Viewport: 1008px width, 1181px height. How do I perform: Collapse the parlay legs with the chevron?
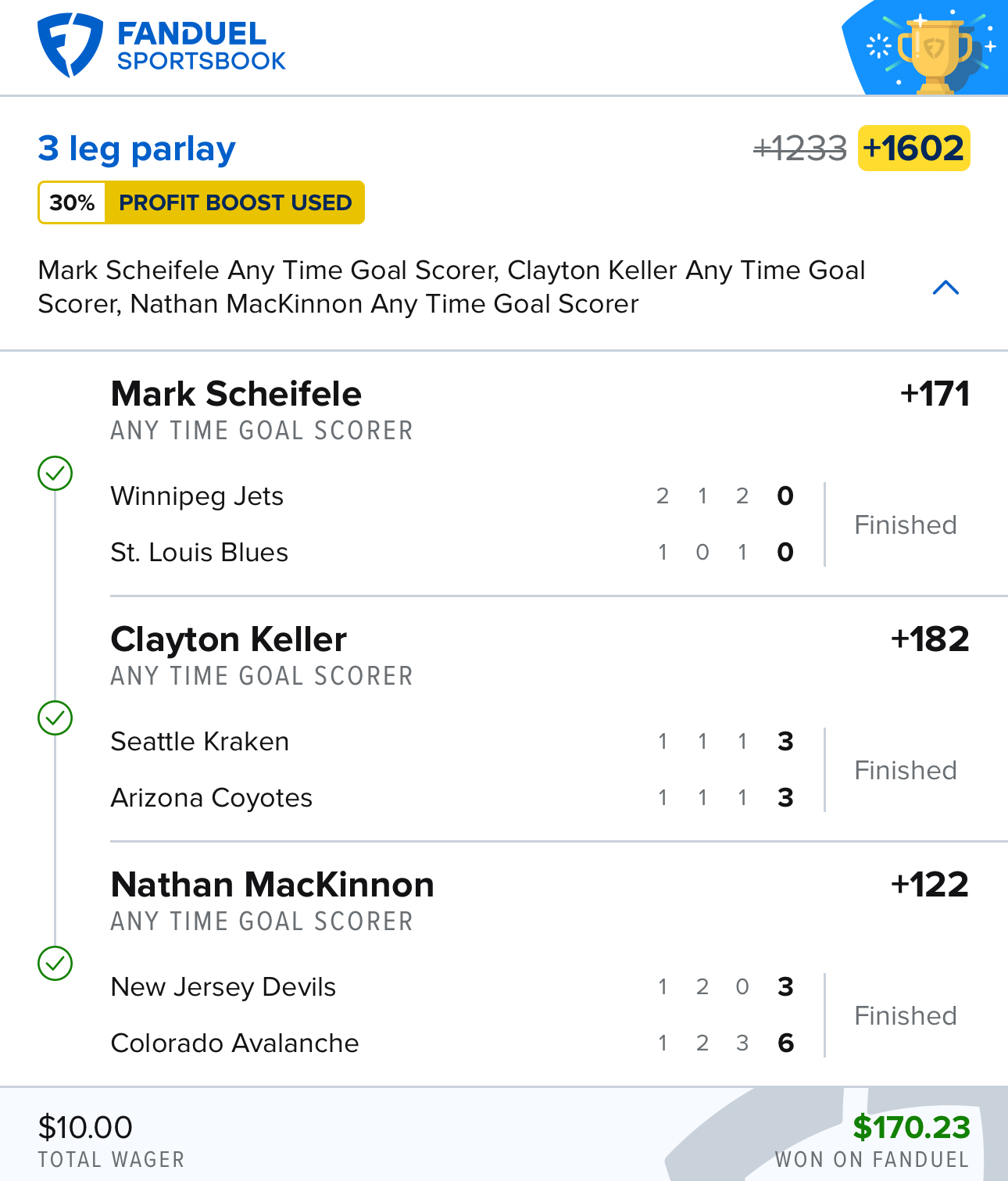(x=945, y=288)
